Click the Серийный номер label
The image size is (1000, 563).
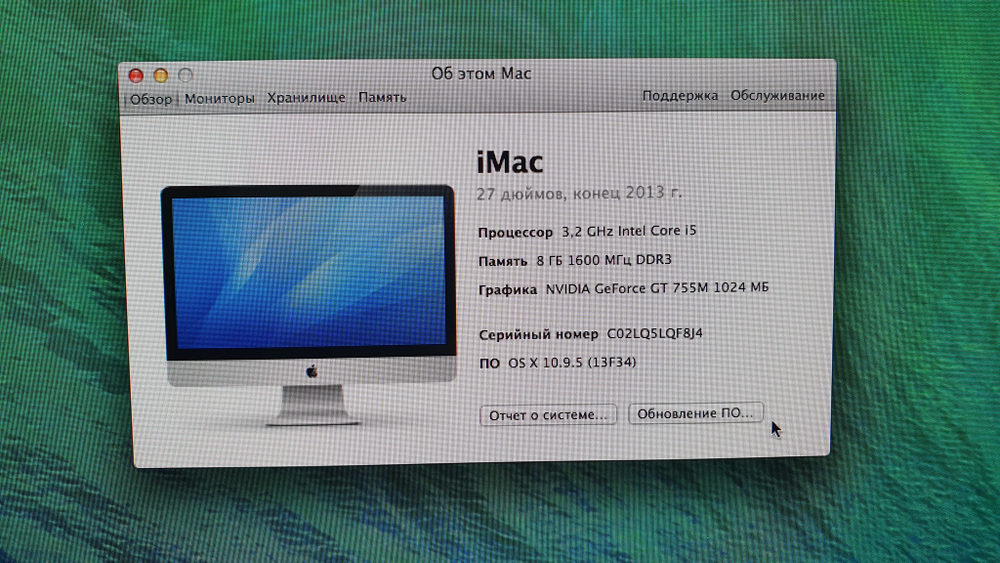tap(538, 335)
